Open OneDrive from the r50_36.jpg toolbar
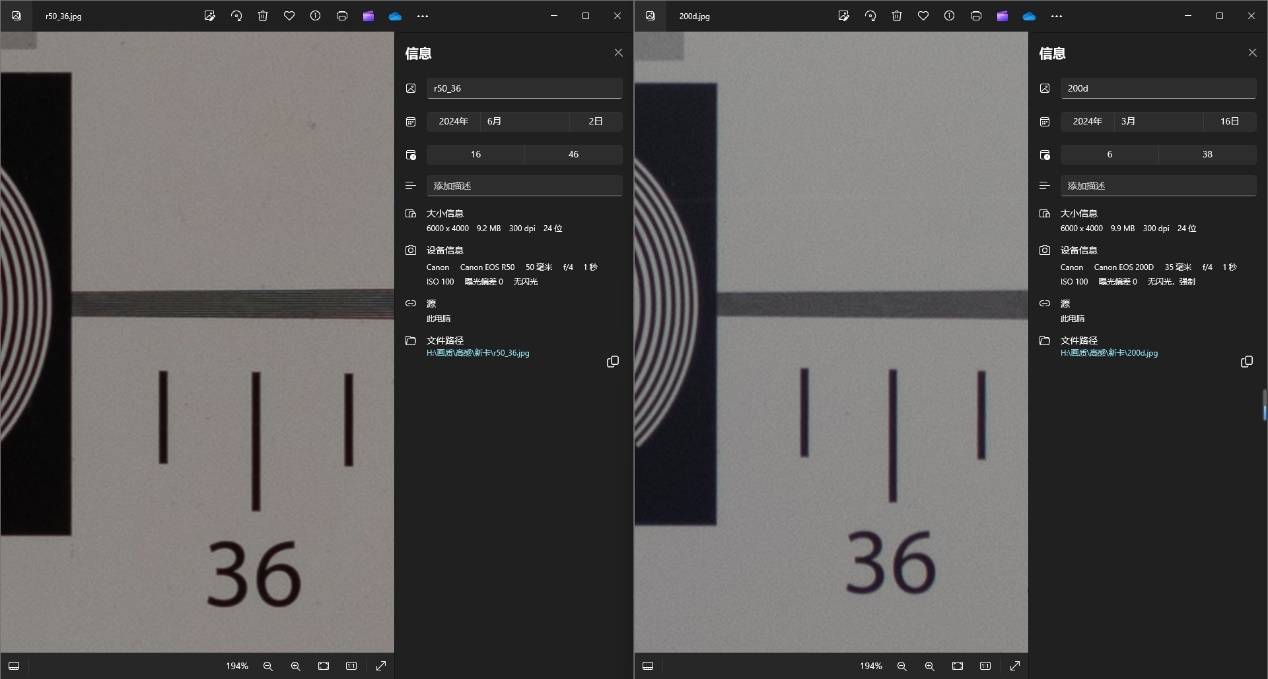This screenshot has width=1268, height=679. (395, 16)
